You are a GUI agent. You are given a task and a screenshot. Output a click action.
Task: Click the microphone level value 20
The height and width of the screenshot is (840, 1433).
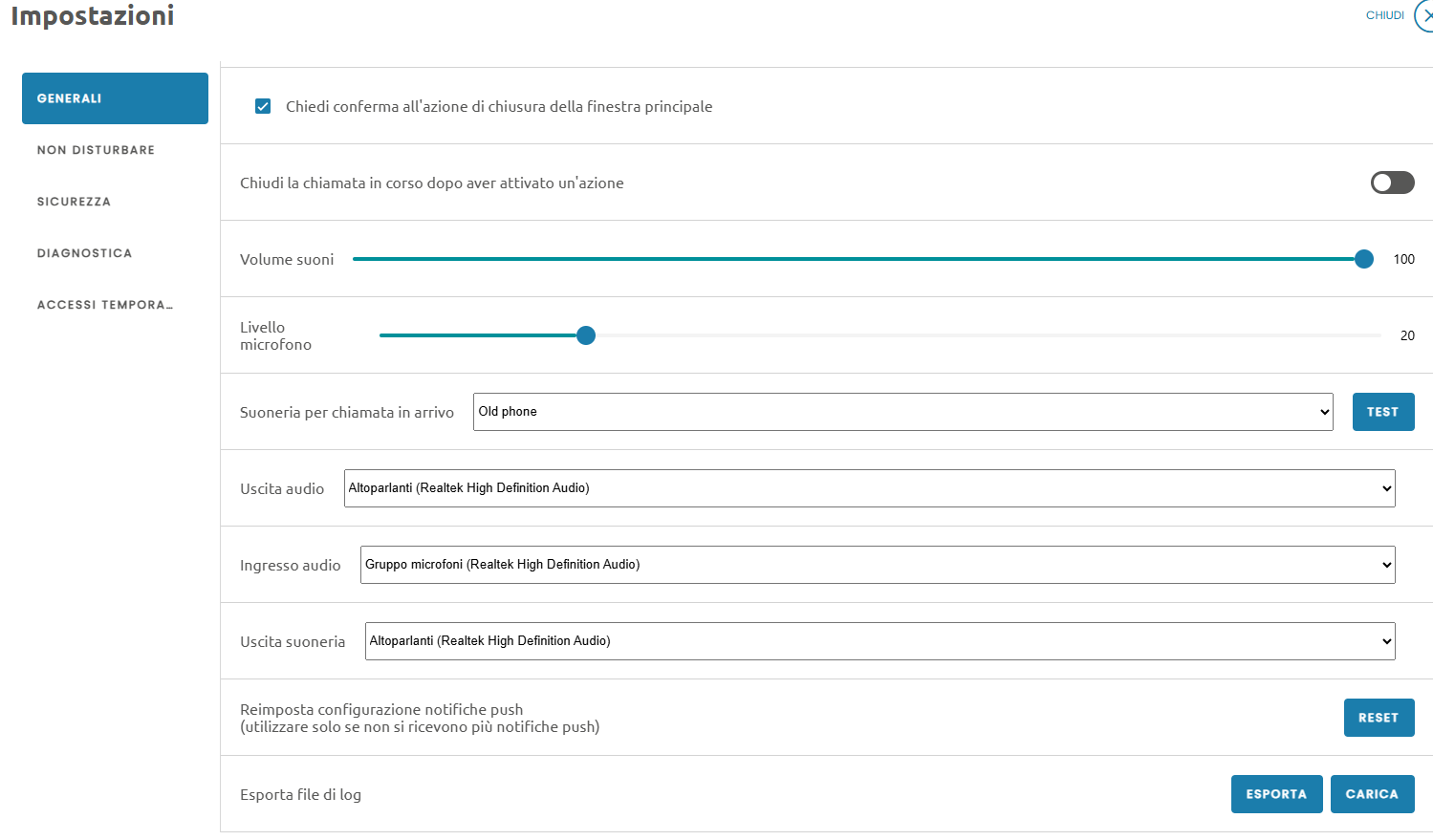[1407, 335]
